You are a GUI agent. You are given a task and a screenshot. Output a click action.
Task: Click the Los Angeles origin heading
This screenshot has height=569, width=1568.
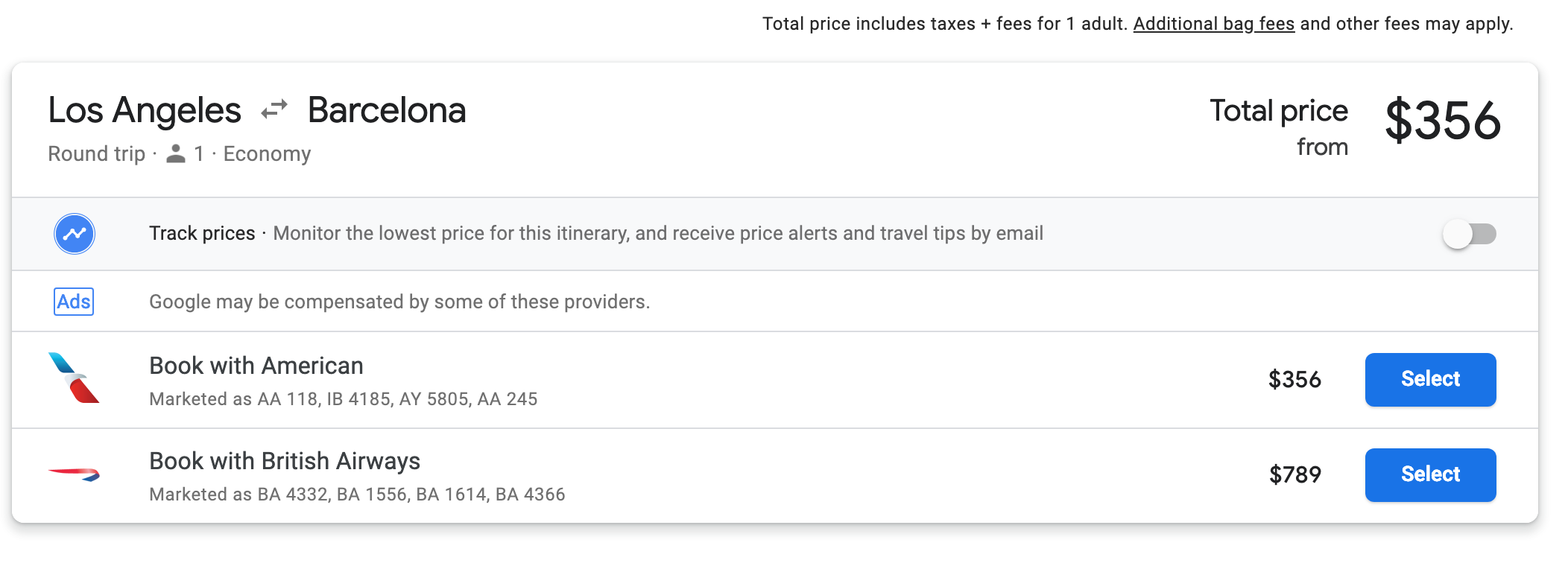[145, 110]
